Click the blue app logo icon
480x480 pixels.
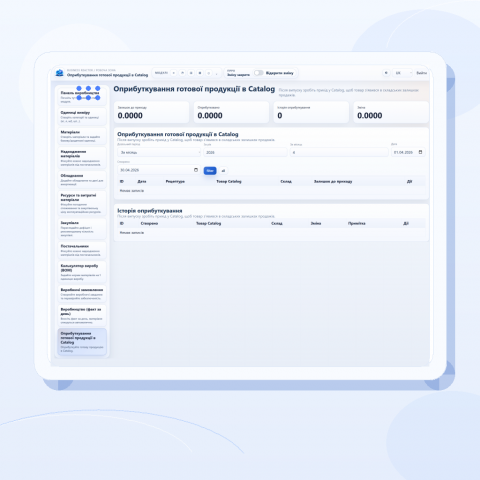point(59,73)
